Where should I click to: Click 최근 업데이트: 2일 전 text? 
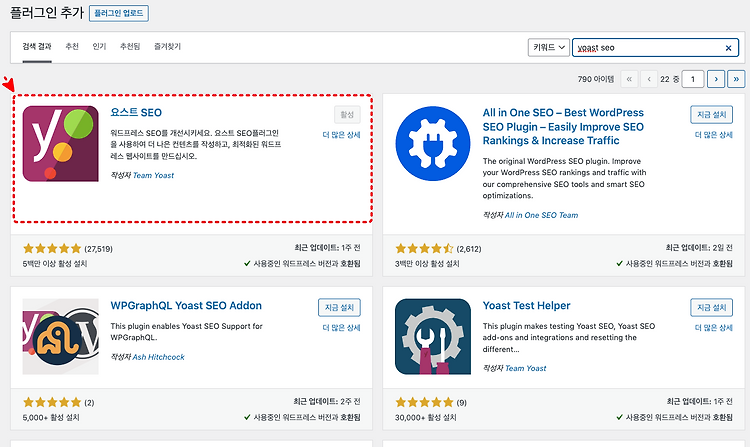(699, 248)
